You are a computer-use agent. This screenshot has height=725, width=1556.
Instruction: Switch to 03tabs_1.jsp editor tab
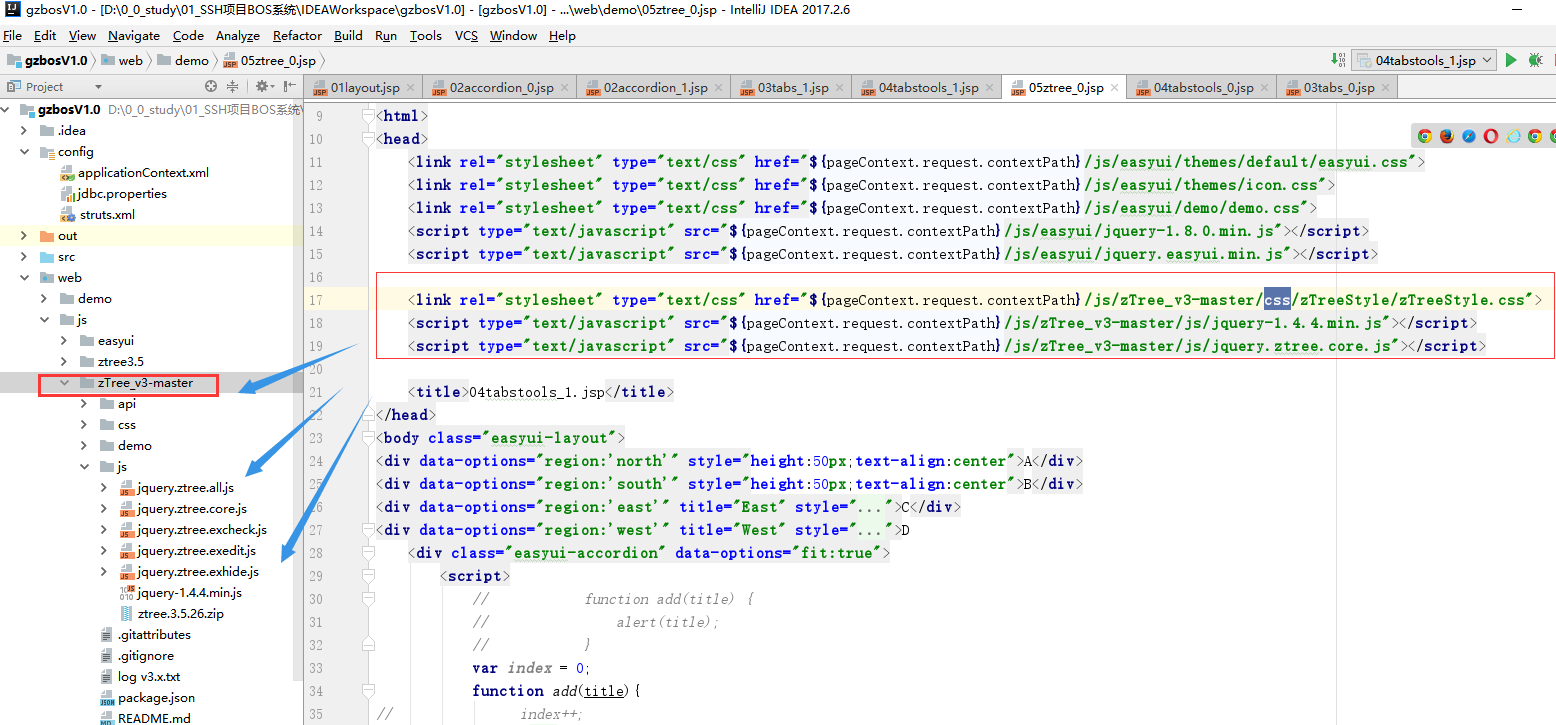tap(793, 88)
